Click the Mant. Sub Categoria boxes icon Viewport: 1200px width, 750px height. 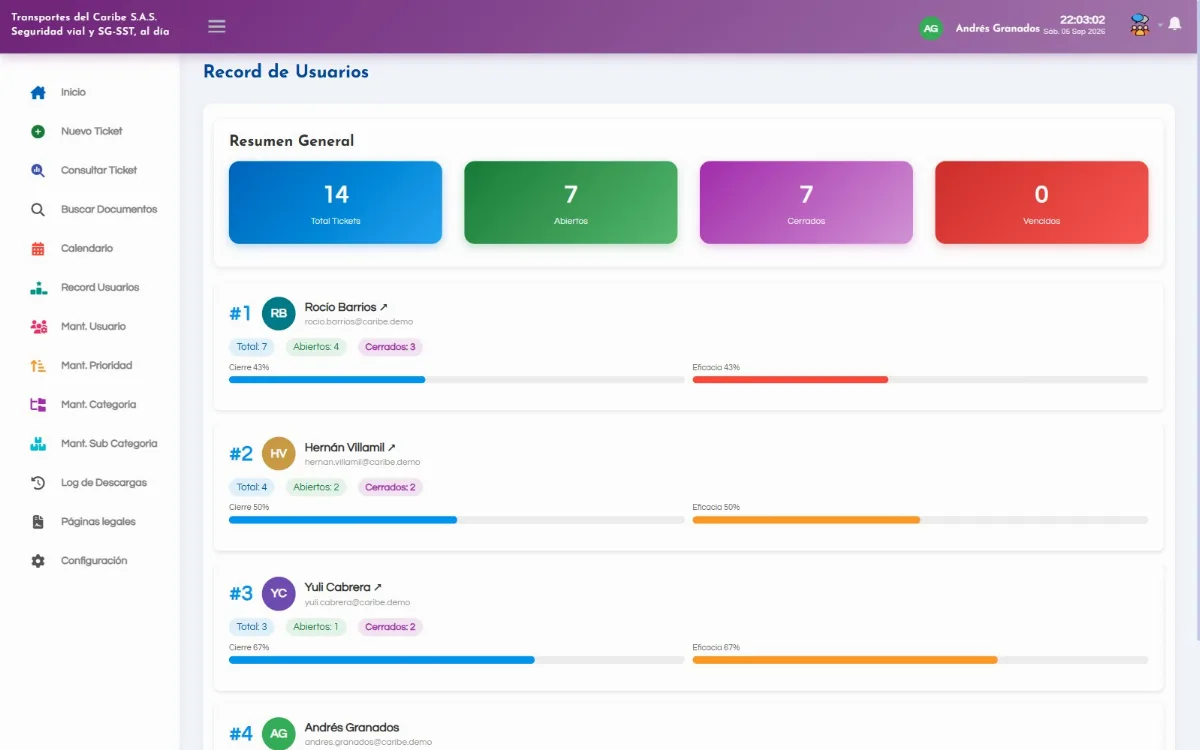point(38,444)
